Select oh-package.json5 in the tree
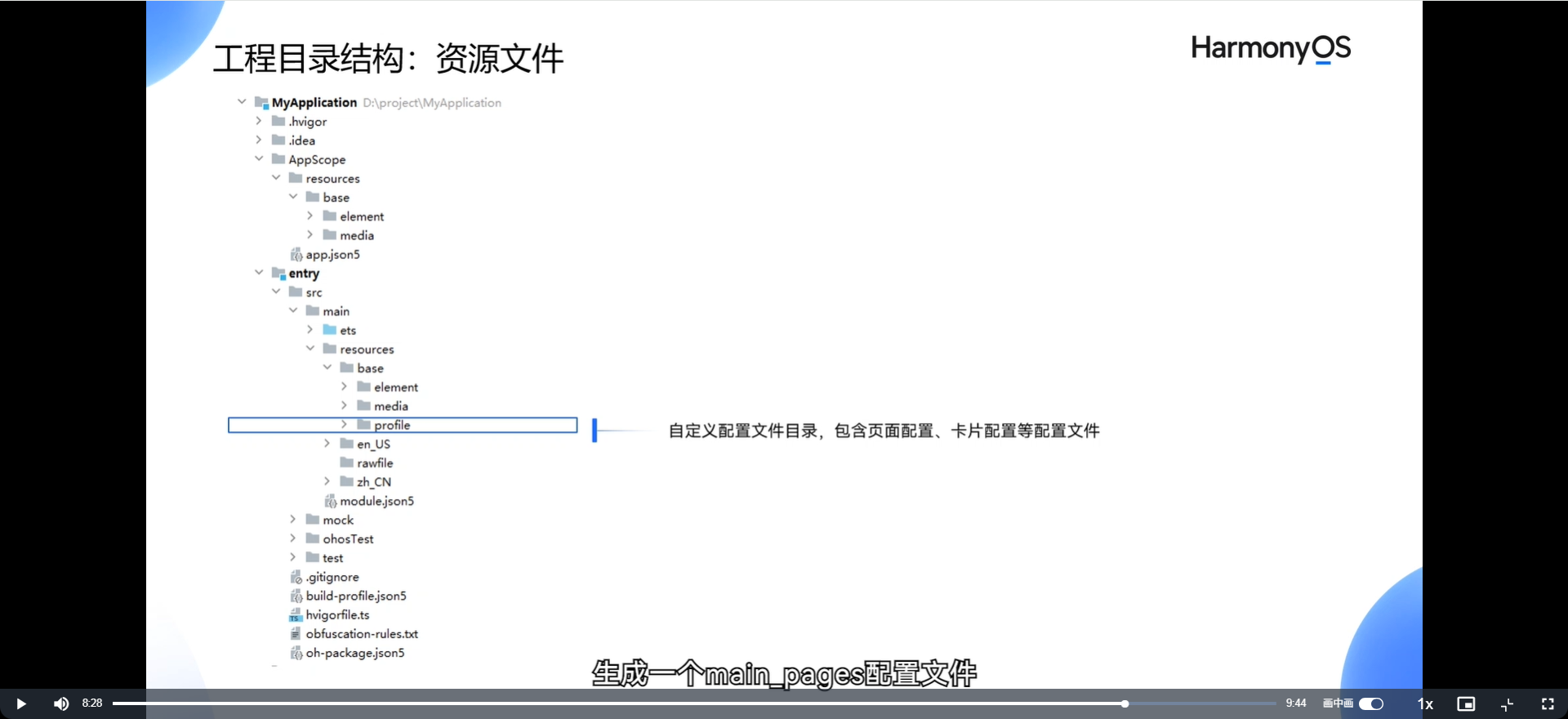The width and height of the screenshot is (1568, 719). (355, 653)
